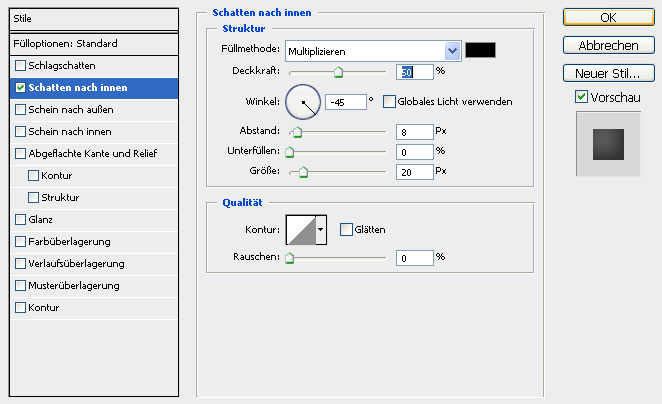The height and width of the screenshot is (404, 662).
Task: Click the Größe slider handle
Action: click(304, 172)
